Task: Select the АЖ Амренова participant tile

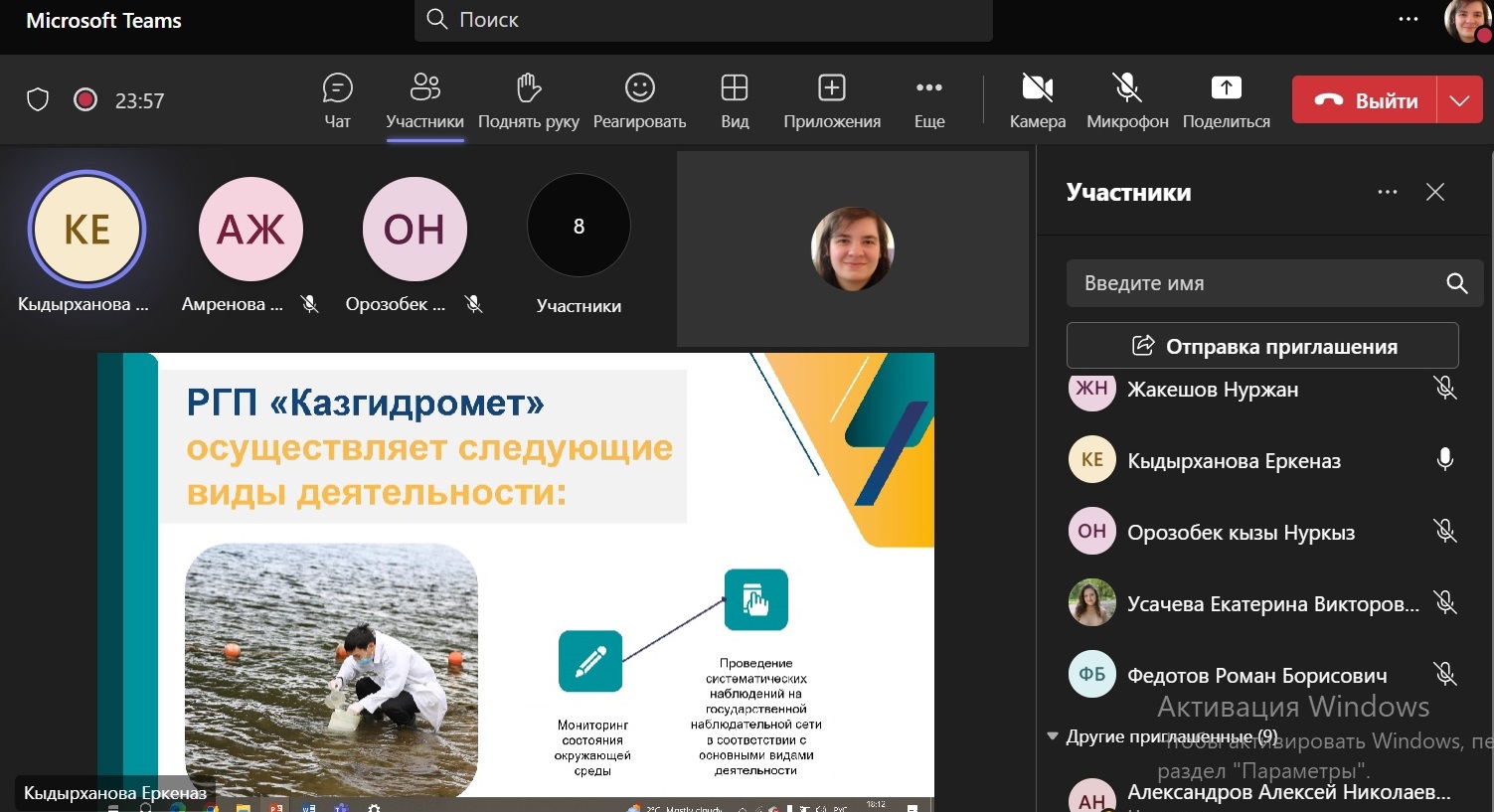Action: [250, 230]
